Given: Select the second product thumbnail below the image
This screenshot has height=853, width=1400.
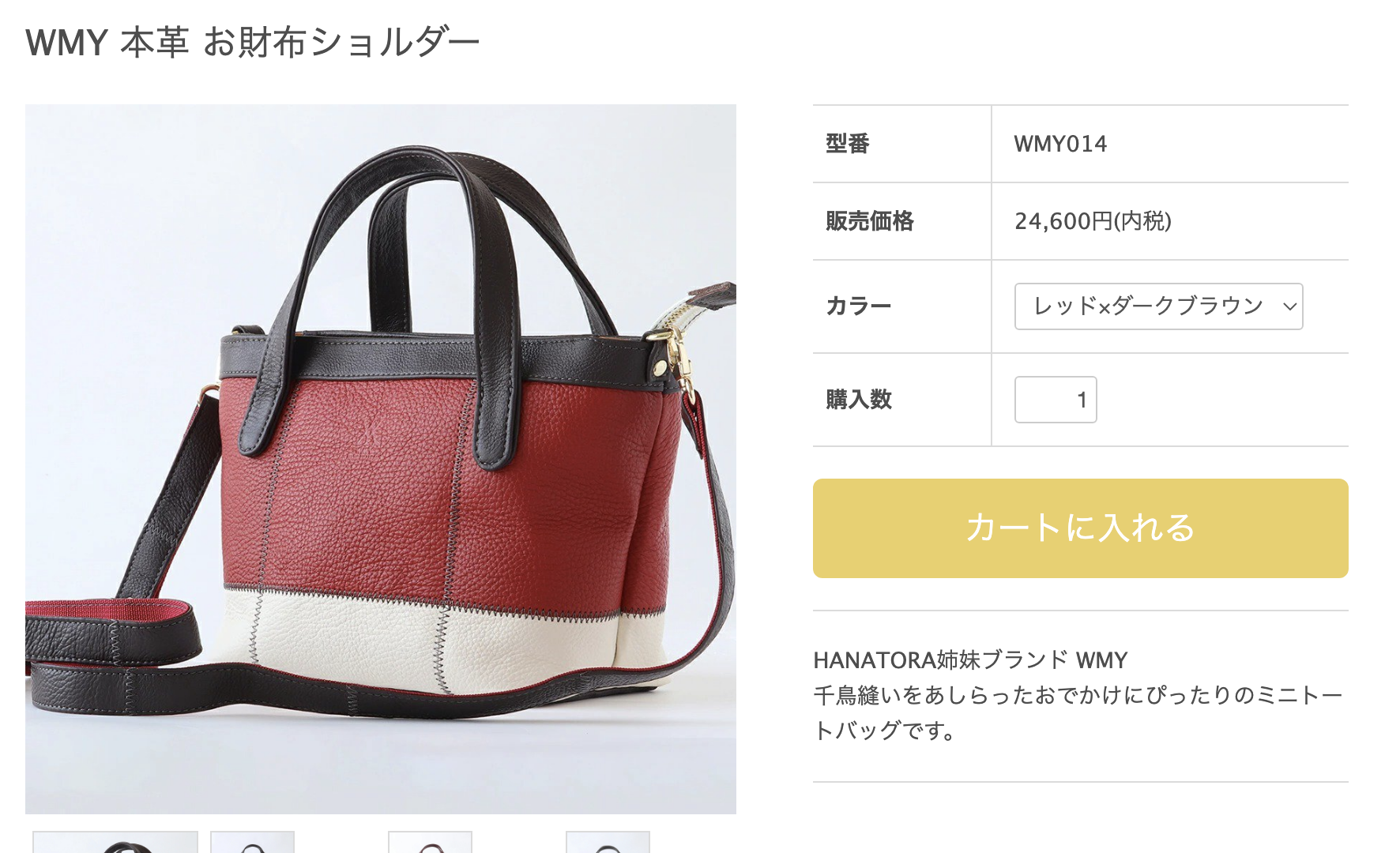Looking at the screenshot, I should pos(253,842).
